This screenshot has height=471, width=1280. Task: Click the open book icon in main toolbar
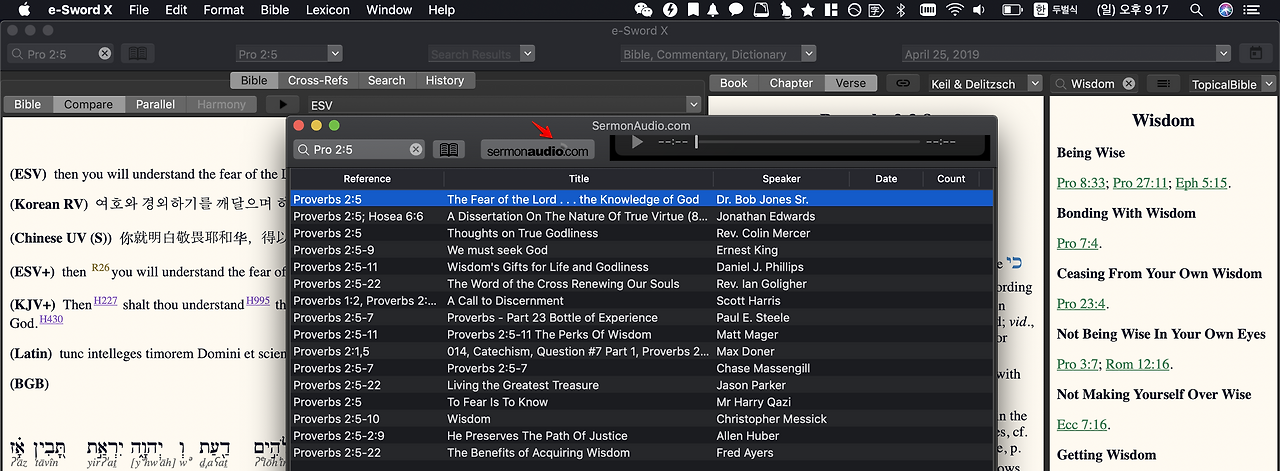click(139, 54)
